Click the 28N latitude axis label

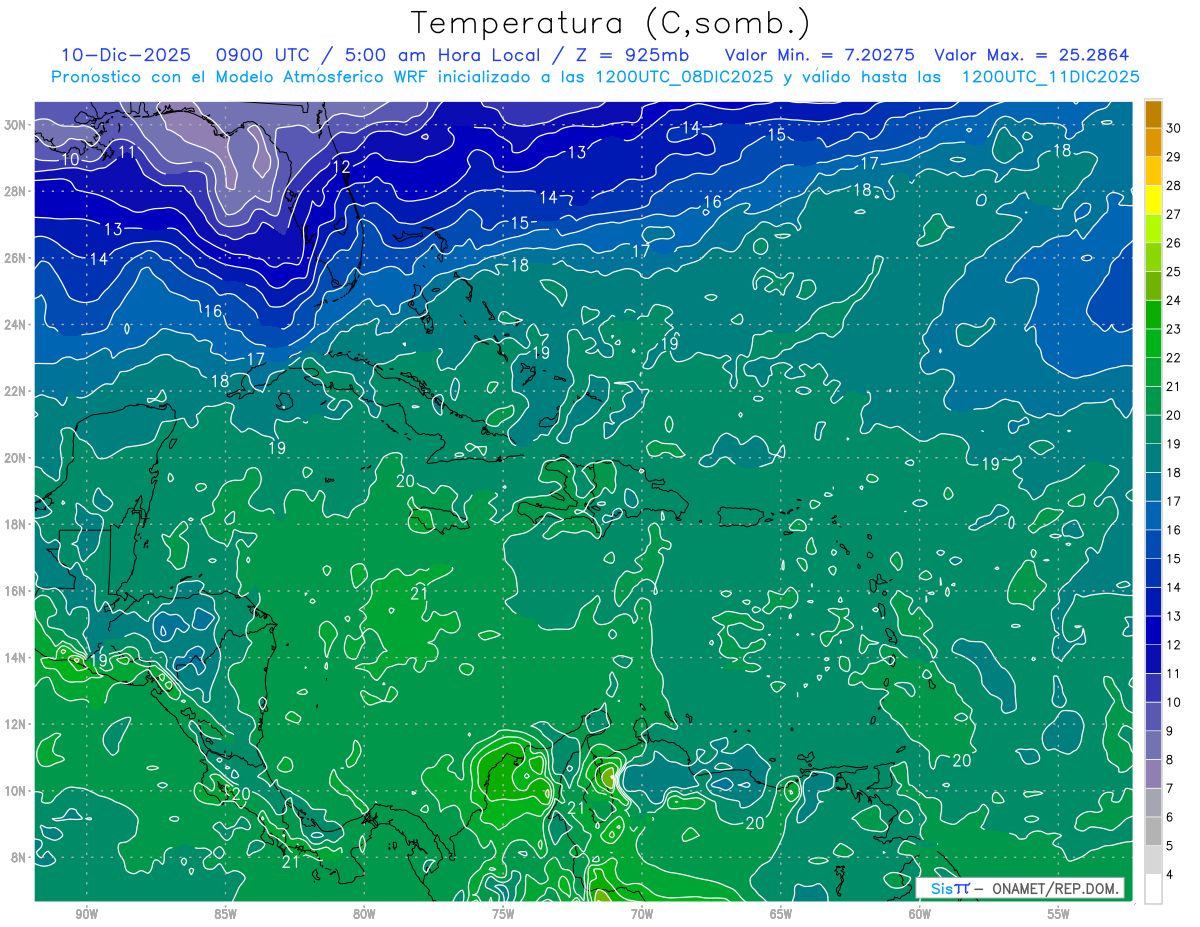16,191
